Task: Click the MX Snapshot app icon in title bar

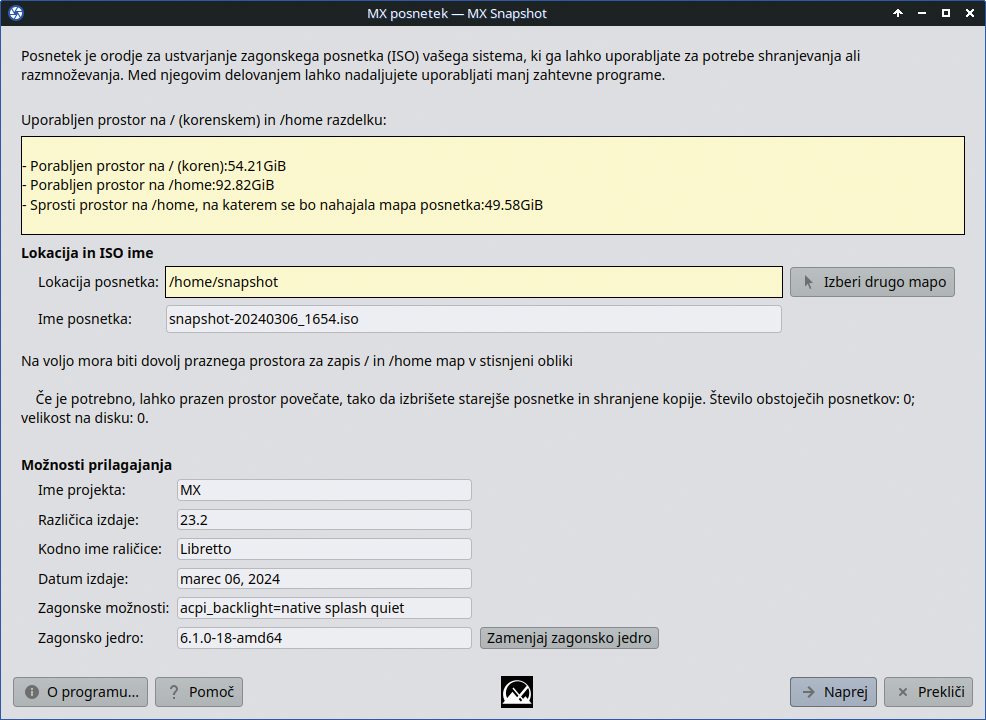Action: (16, 13)
